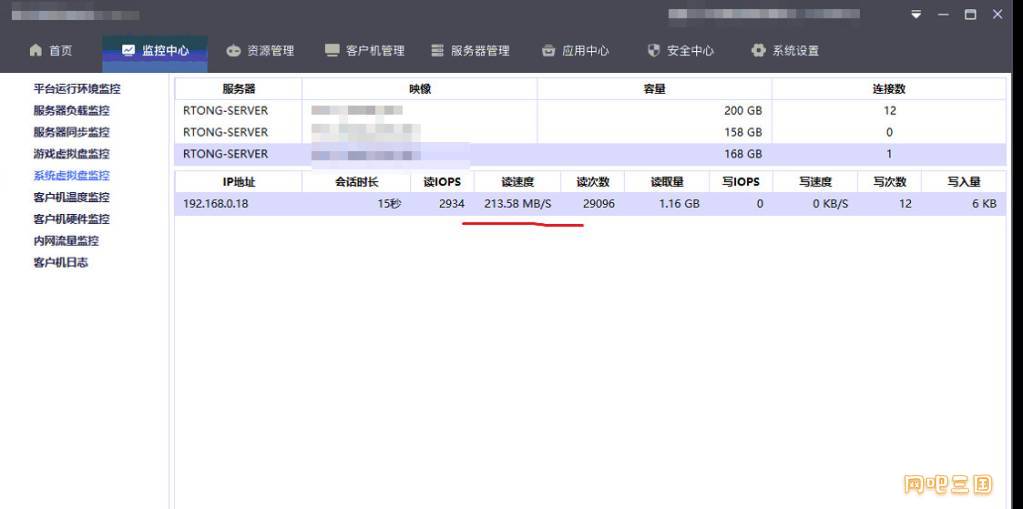
Task: Open 服务器负载监控 in the sidebar
Action: pyautogui.click(x=72, y=110)
